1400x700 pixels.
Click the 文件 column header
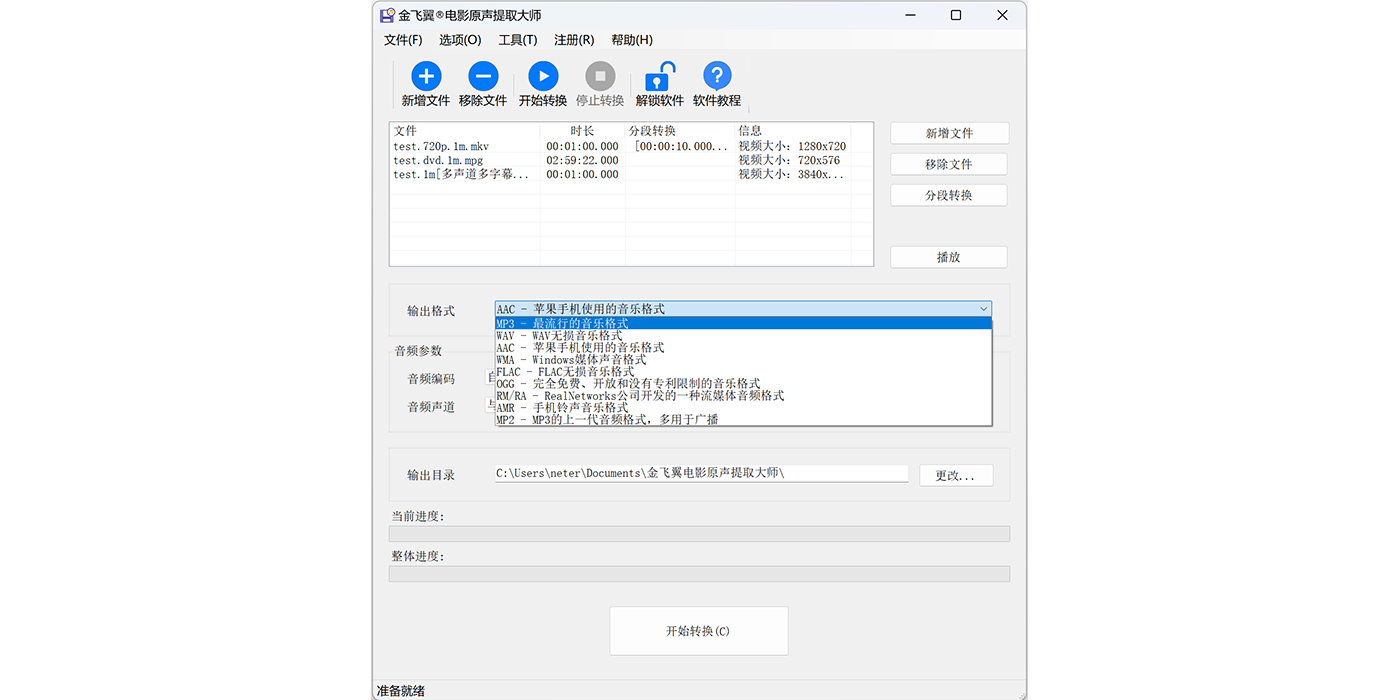click(465, 131)
